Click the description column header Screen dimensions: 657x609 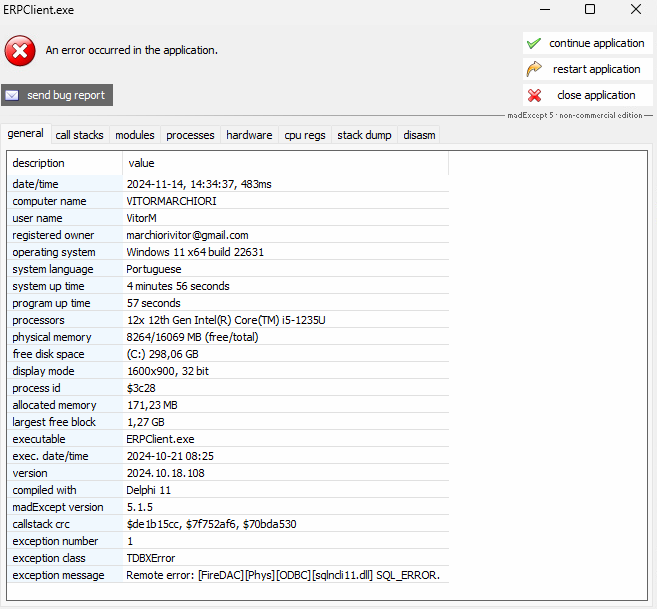tap(39, 163)
